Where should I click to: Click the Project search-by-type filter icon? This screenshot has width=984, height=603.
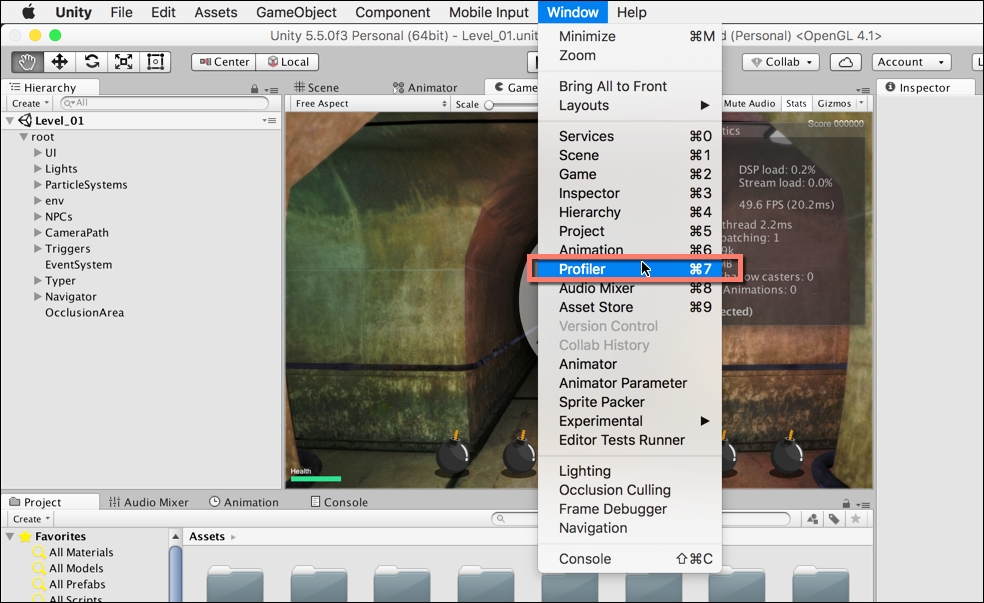pos(813,519)
